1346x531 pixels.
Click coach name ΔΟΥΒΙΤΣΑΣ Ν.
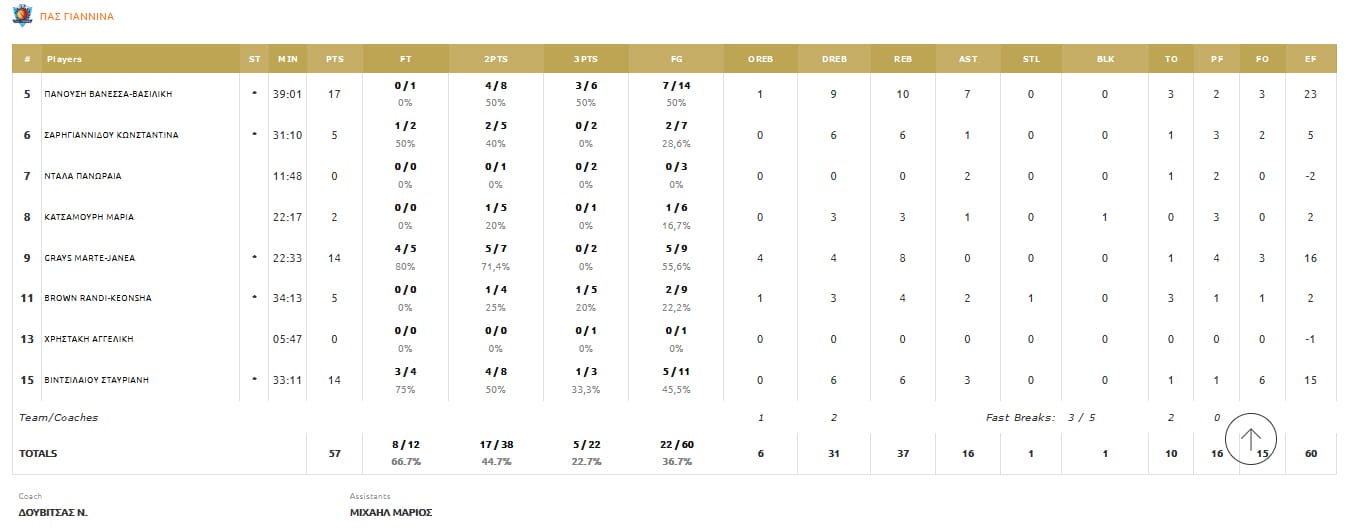(x=53, y=512)
